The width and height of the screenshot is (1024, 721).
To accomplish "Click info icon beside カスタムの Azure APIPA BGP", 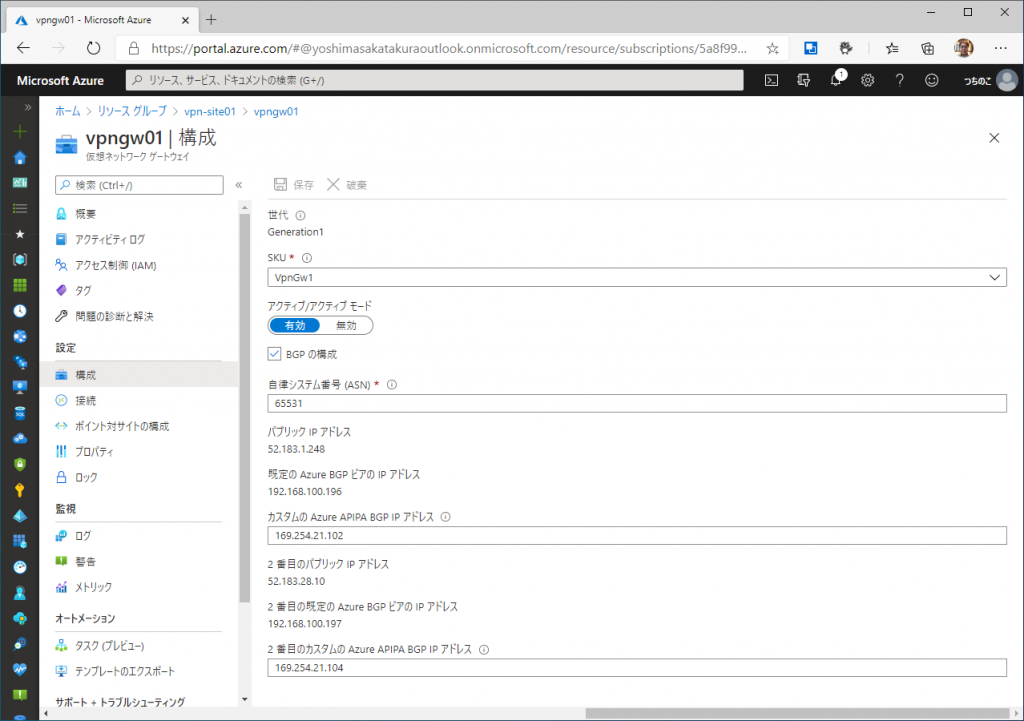I will 445,517.
